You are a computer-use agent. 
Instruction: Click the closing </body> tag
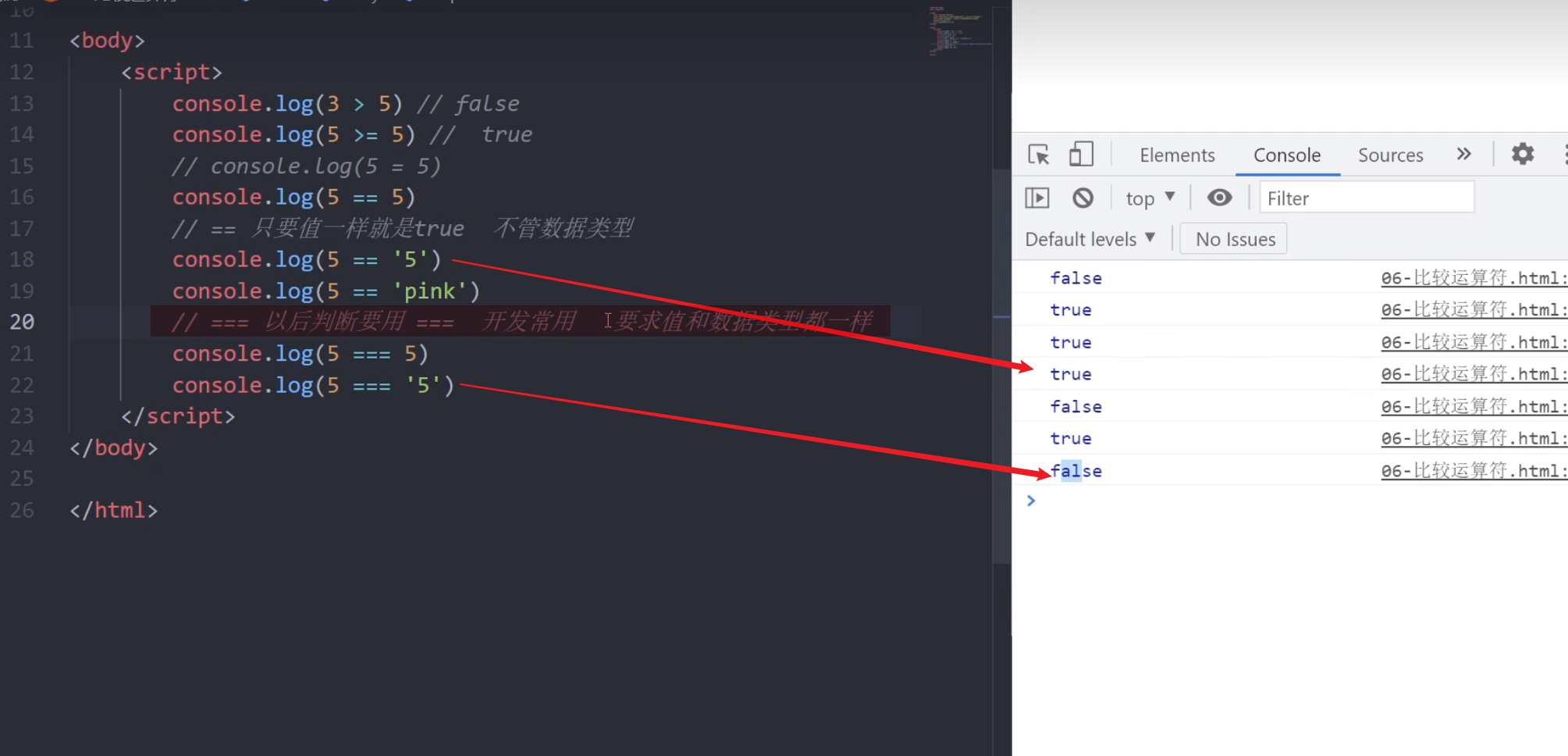pos(113,448)
